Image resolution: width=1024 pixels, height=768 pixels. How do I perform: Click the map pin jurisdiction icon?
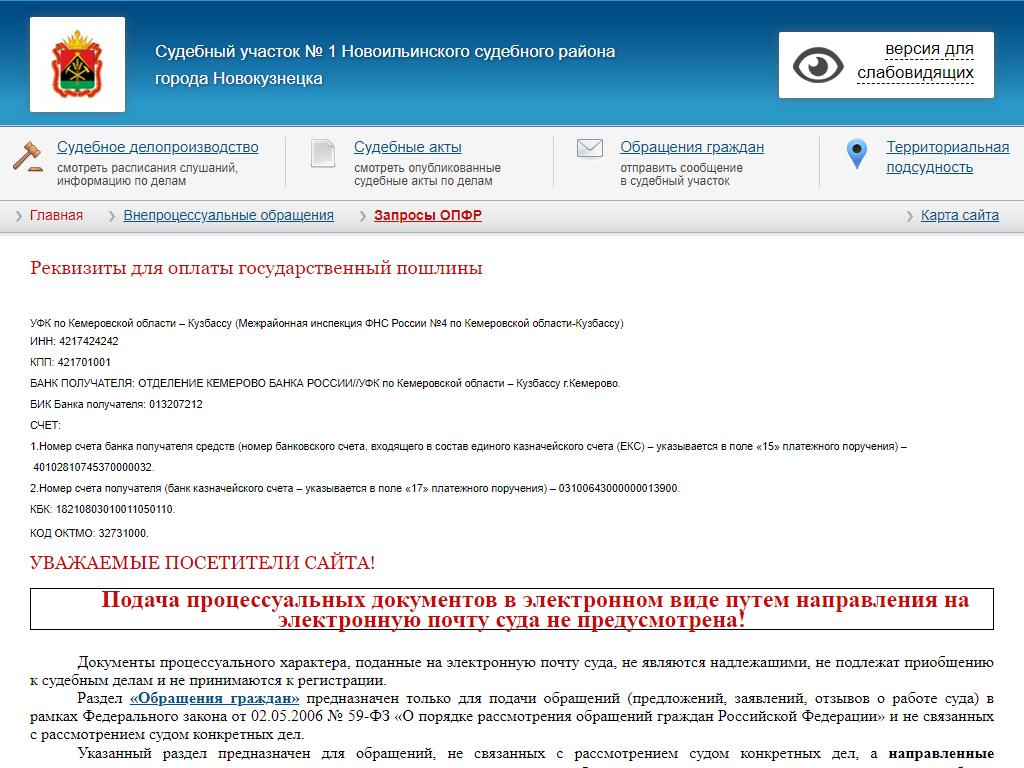[x=856, y=154]
